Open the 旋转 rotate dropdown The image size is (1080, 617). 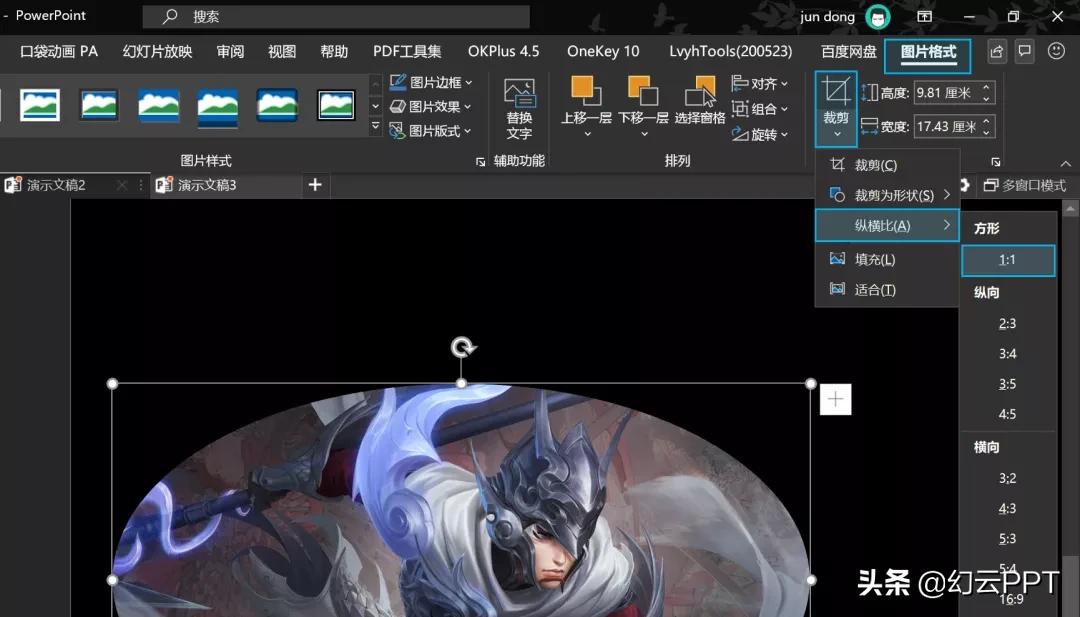coord(760,134)
